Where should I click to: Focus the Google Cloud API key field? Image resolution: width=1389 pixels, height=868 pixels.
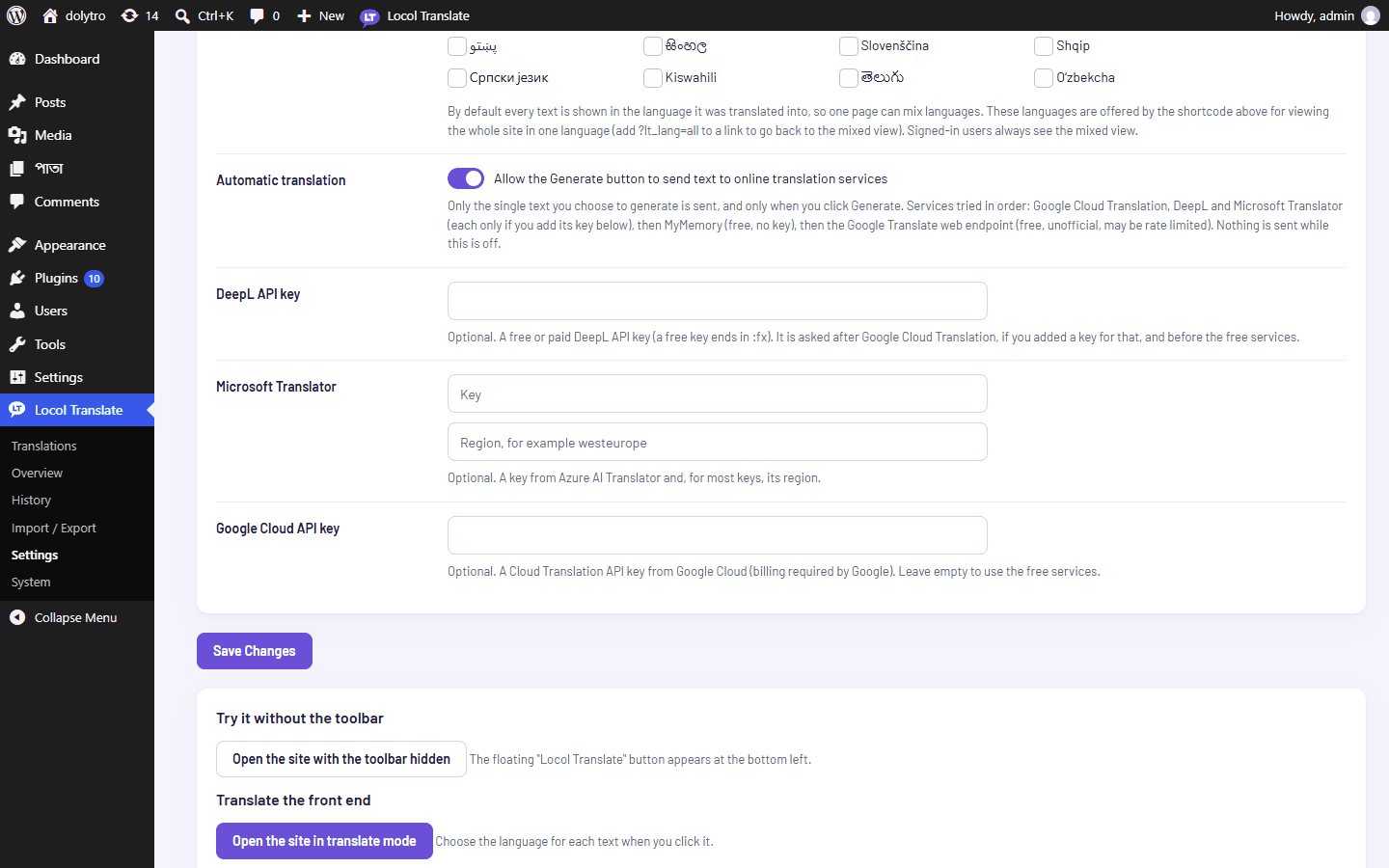718,535
